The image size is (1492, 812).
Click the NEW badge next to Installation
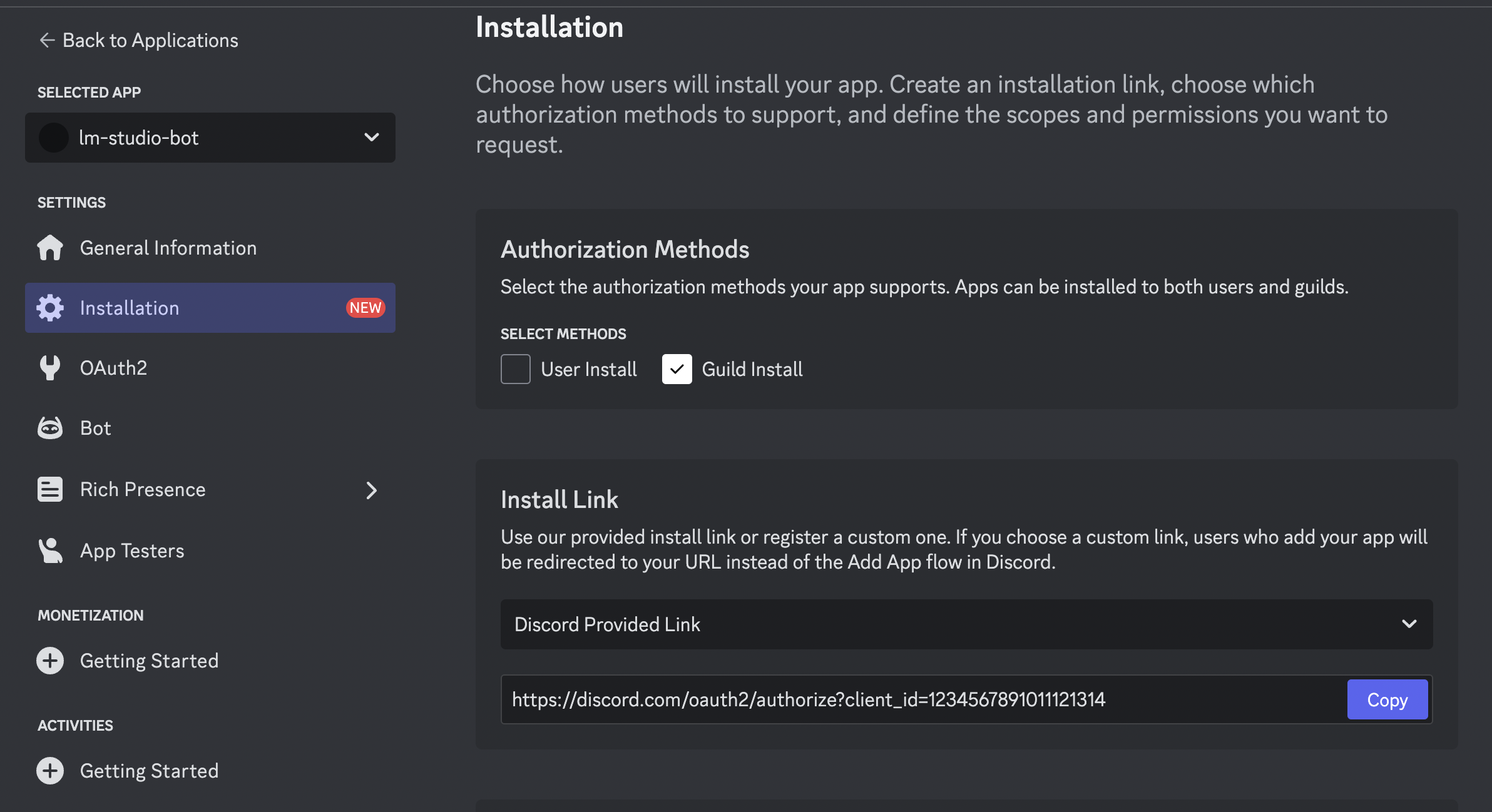(x=365, y=307)
